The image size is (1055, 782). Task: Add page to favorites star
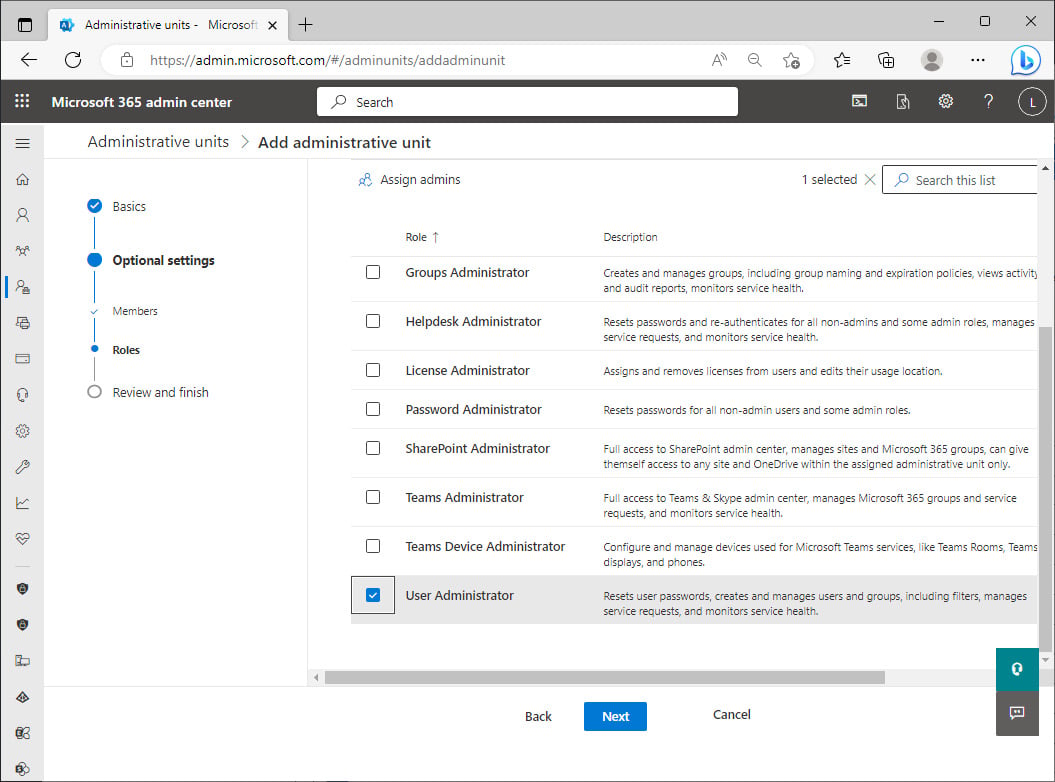point(791,60)
